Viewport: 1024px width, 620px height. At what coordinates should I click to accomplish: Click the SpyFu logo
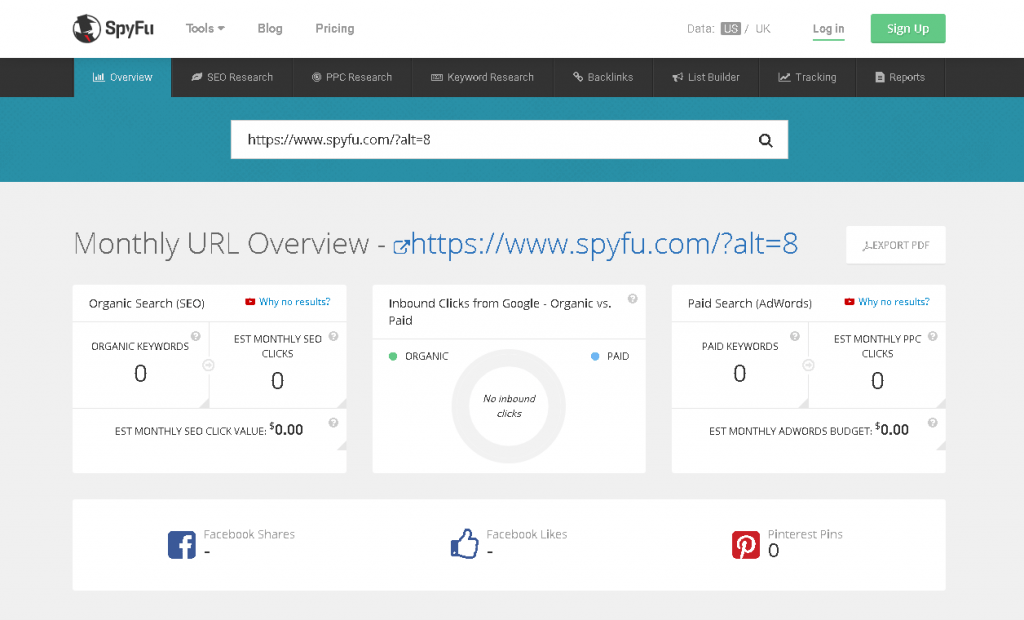point(113,29)
